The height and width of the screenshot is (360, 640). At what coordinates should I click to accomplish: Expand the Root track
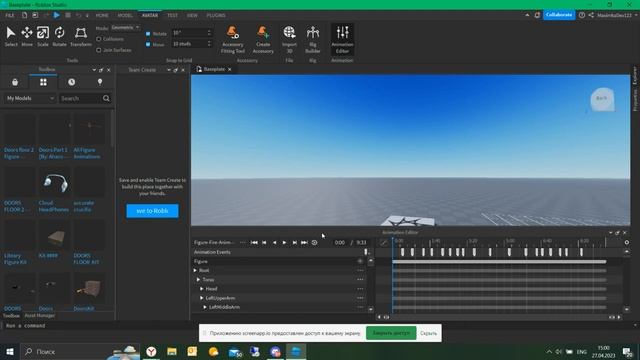click(x=195, y=270)
